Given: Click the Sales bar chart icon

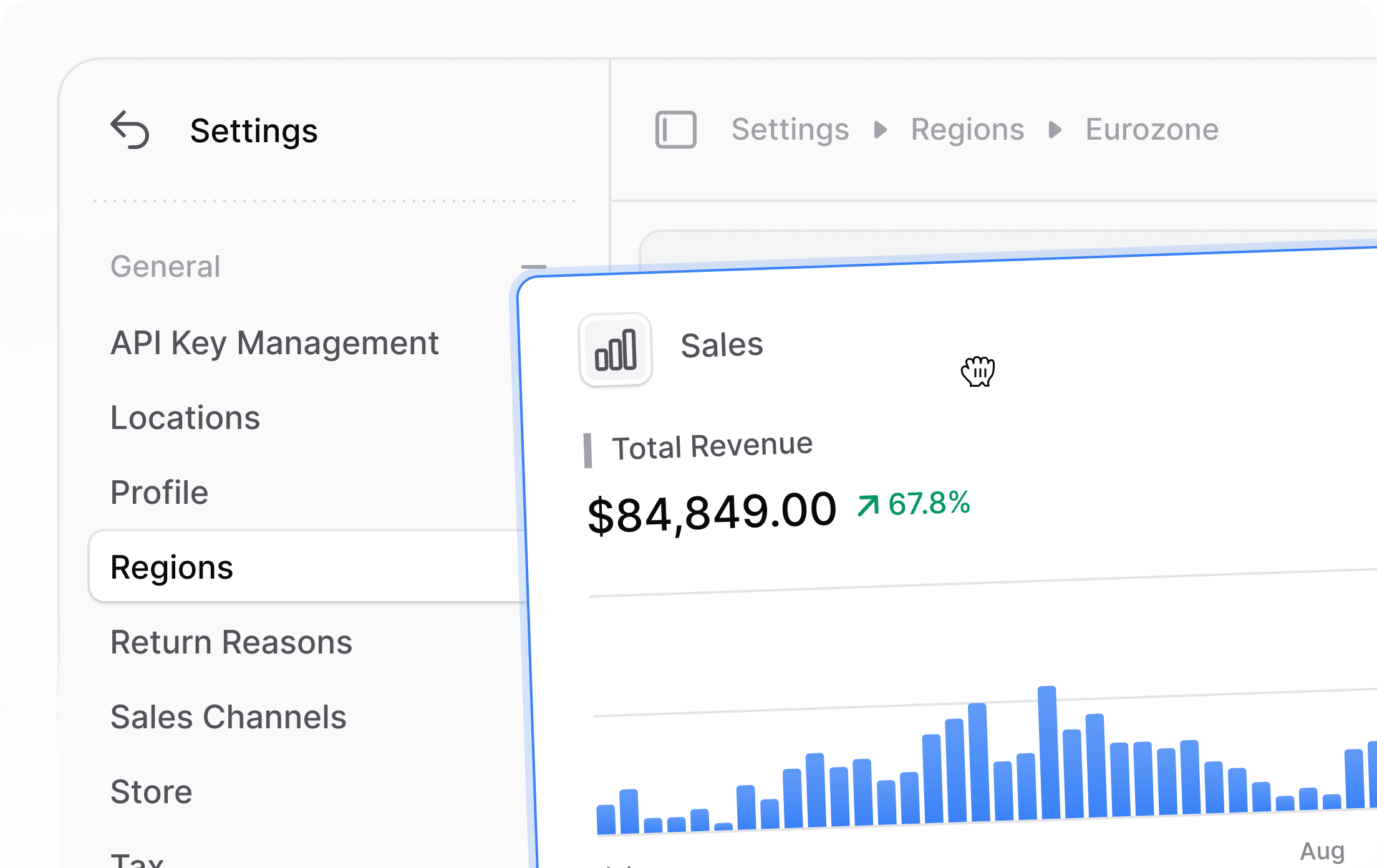Looking at the screenshot, I should (x=616, y=350).
